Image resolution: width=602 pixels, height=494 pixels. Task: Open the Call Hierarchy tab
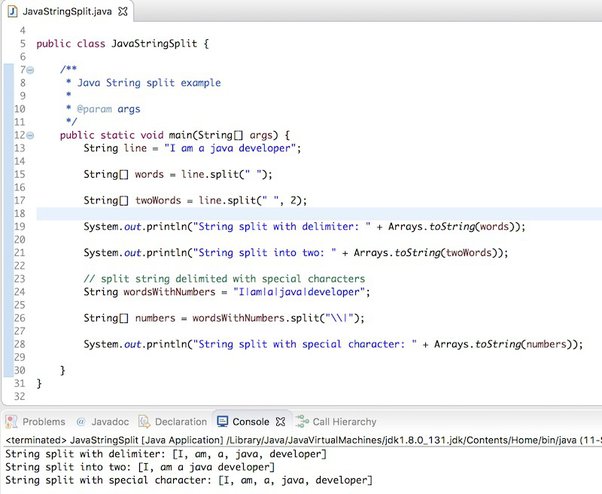(344, 422)
